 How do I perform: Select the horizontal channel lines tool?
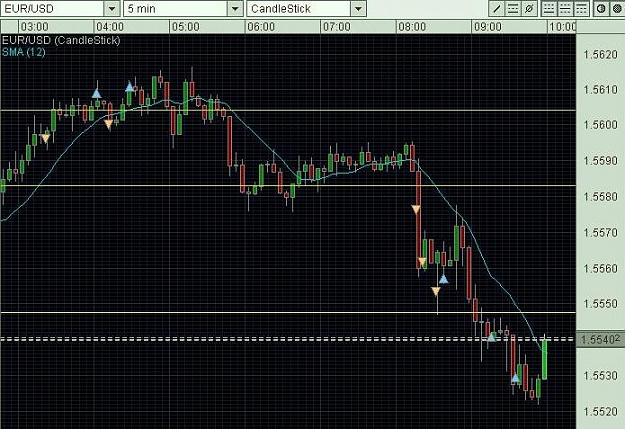point(513,8)
